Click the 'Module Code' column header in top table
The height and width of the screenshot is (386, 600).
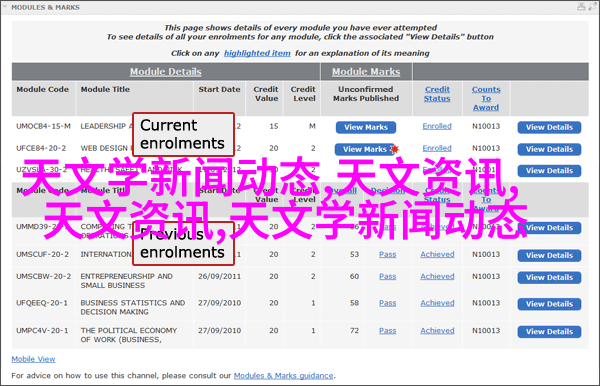pos(42,89)
